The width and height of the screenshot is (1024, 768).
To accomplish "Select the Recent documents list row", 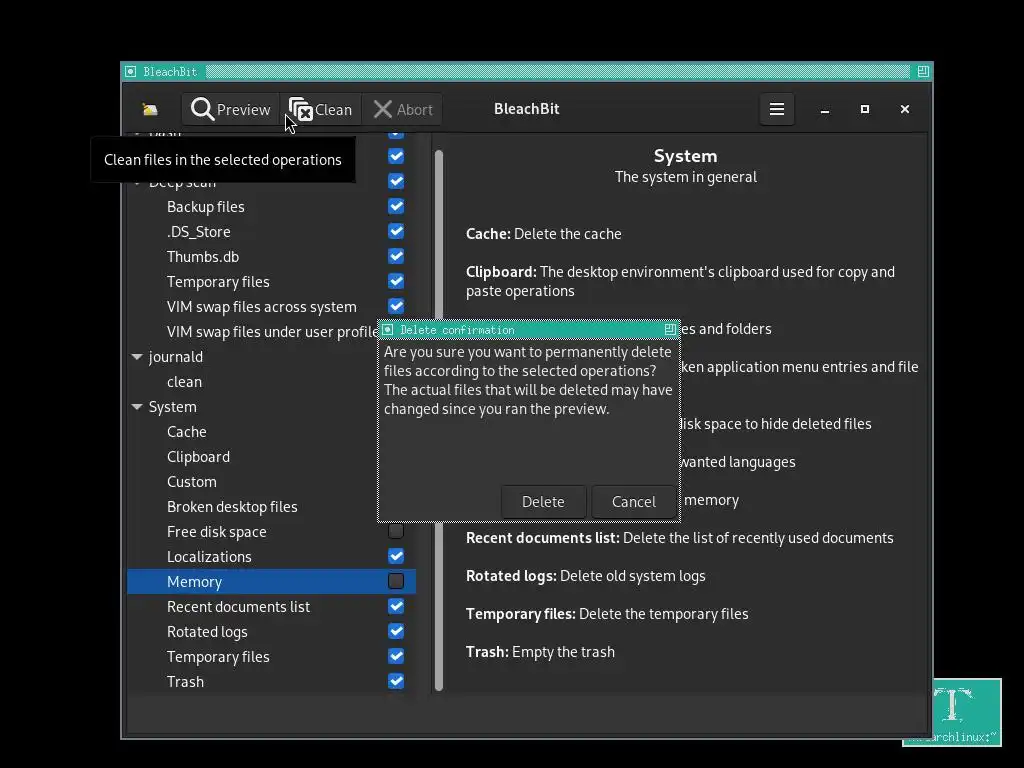I will [x=271, y=607].
